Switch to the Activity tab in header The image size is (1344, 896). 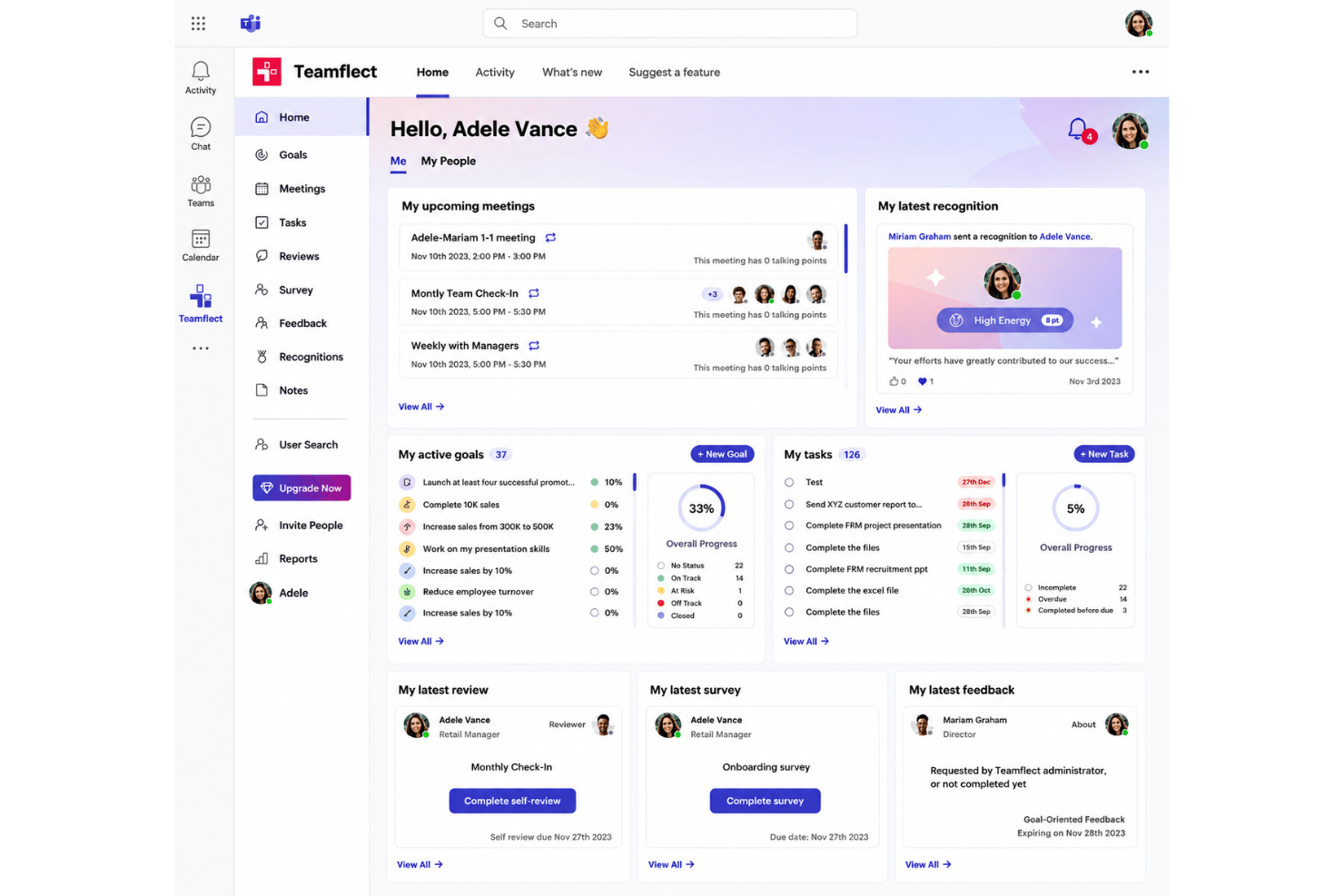495,73
